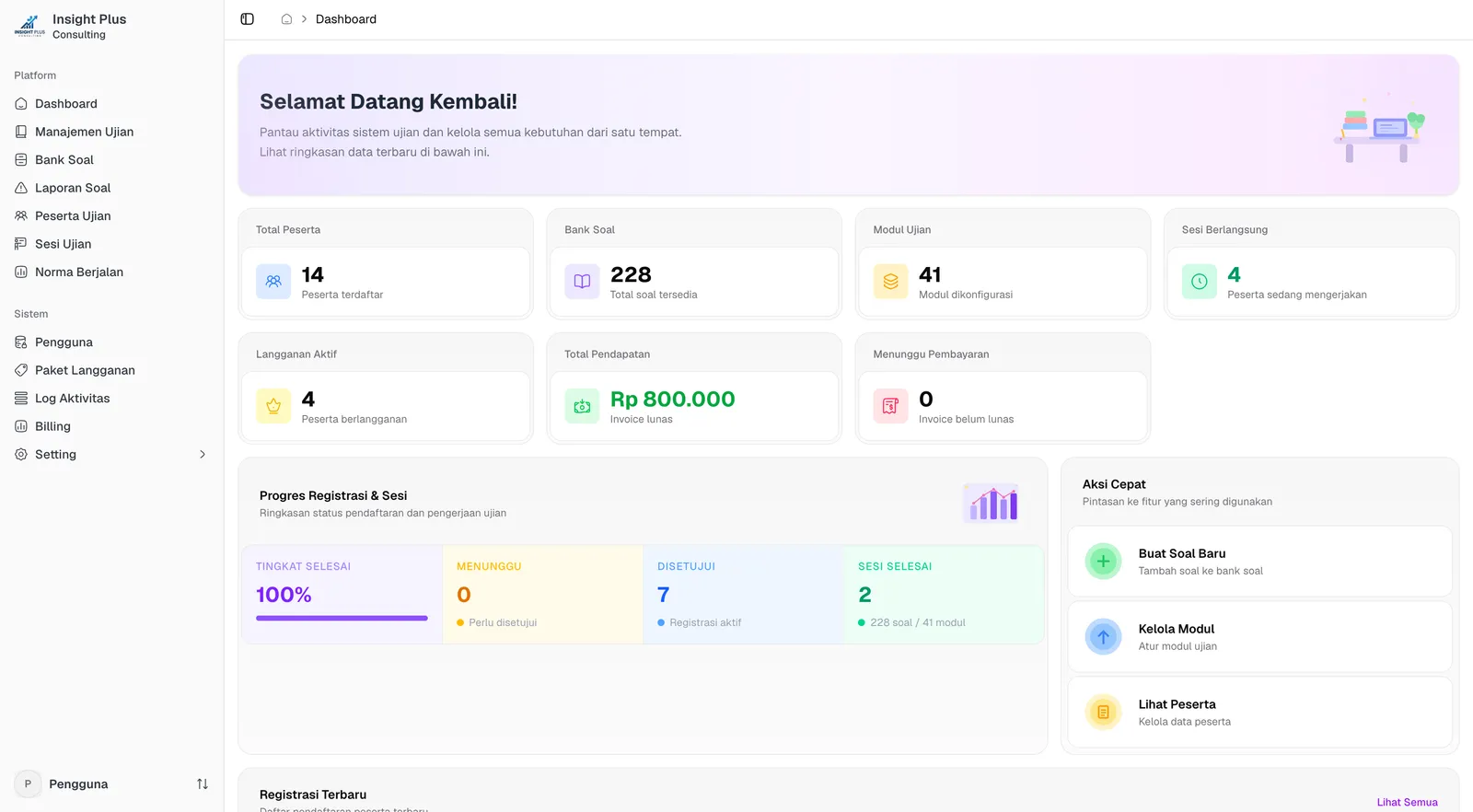Click the Pengguna sidebar icon
1473x812 pixels.
pos(21,342)
